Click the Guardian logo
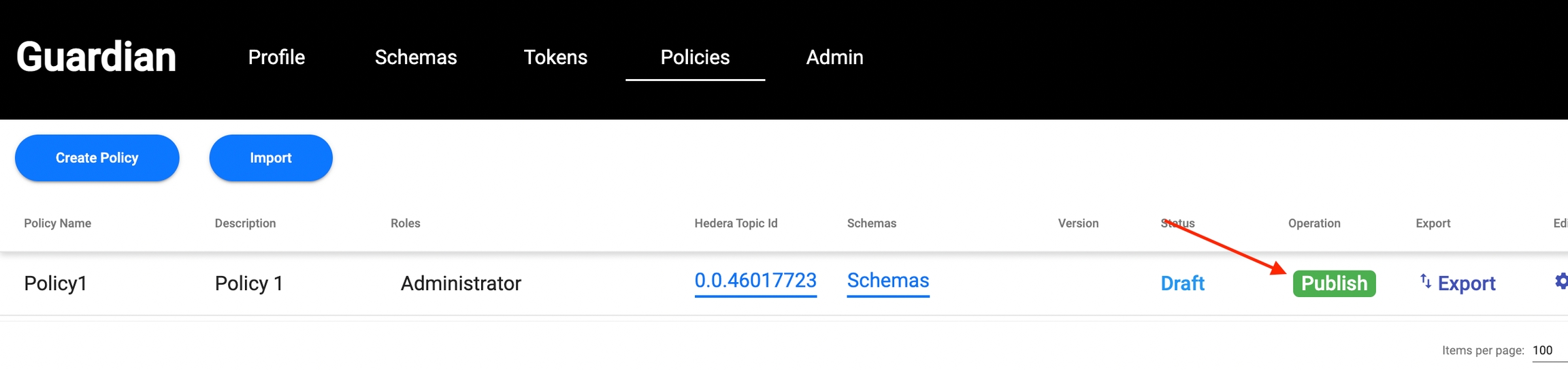The height and width of the screenshot is (370, 1568). (96, 57)
